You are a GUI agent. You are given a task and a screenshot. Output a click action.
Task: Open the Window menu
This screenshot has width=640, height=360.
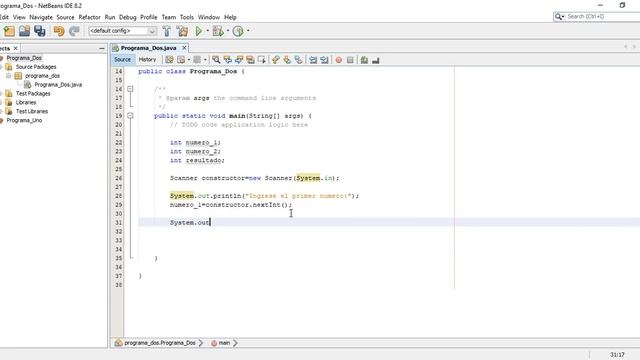(209, 17)
